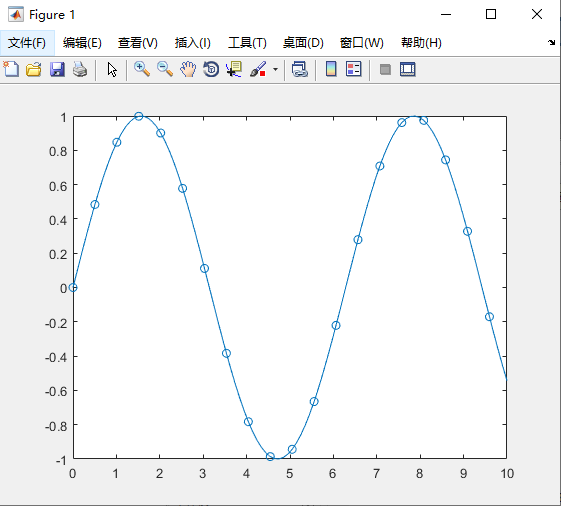
Task: Click the y-axis label 0.2
Action: 58,254
